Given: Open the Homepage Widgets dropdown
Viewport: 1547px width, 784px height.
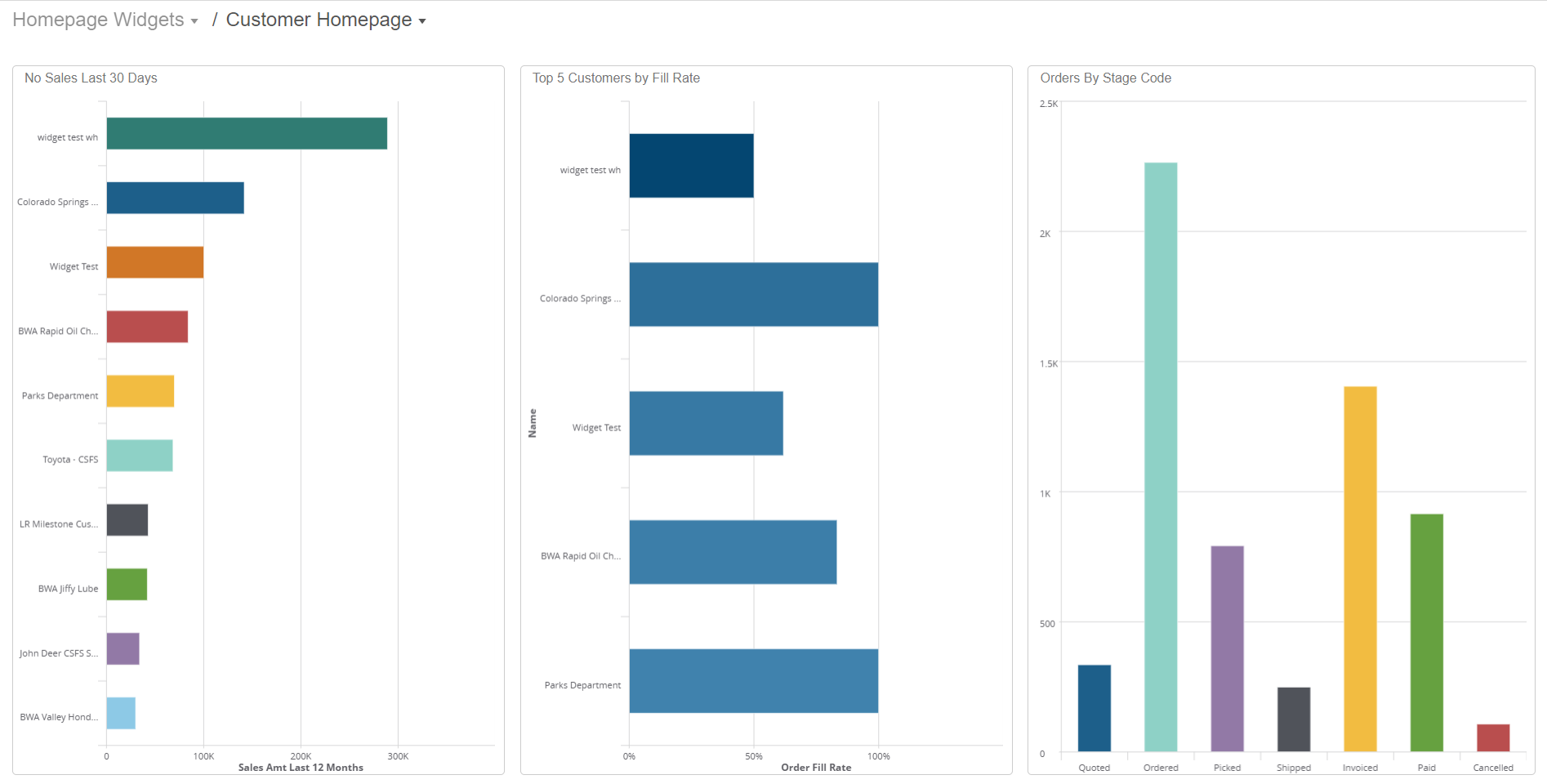Looking at the screenshot, I should [x=194, y=21].
